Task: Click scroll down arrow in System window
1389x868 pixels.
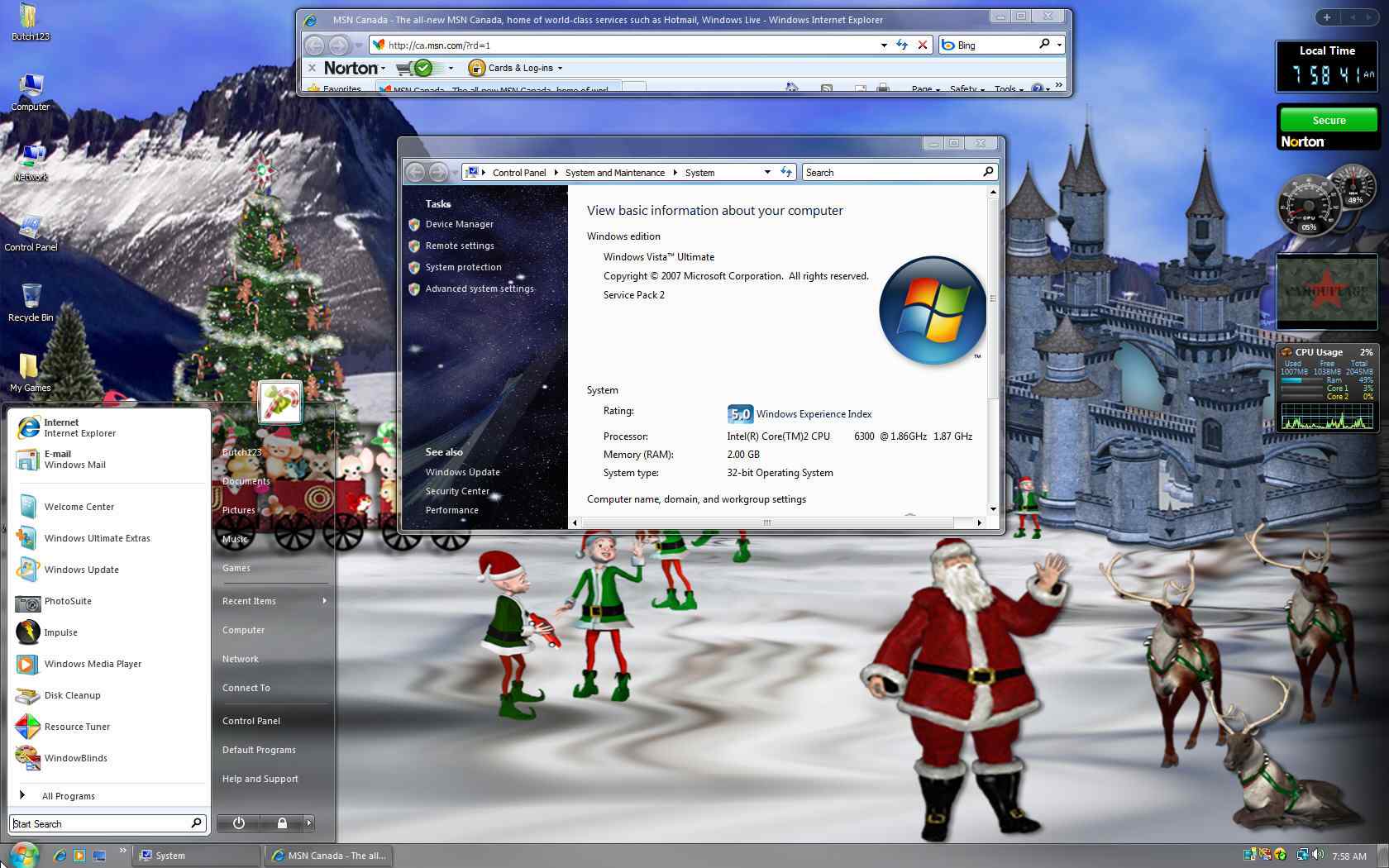Action: pyautogui.click(x=992, y=509)
